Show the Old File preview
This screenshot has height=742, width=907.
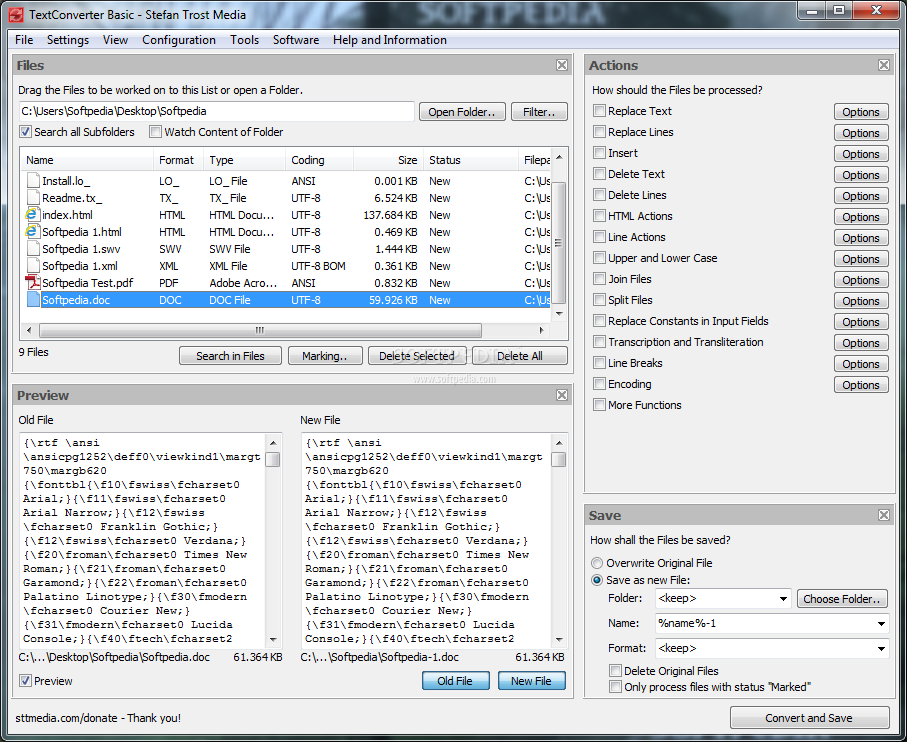[x=455, y=681]
